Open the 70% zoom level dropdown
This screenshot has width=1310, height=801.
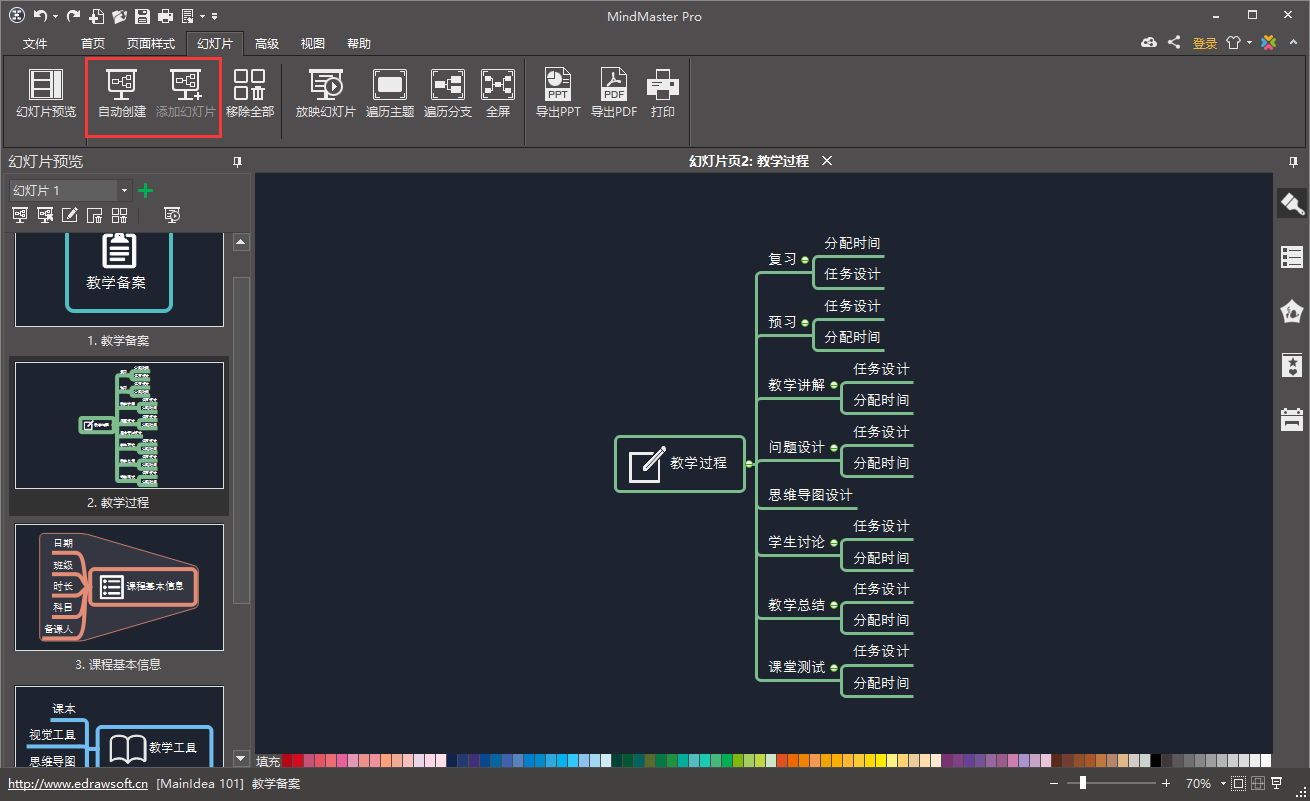[x=1221, y=784]
